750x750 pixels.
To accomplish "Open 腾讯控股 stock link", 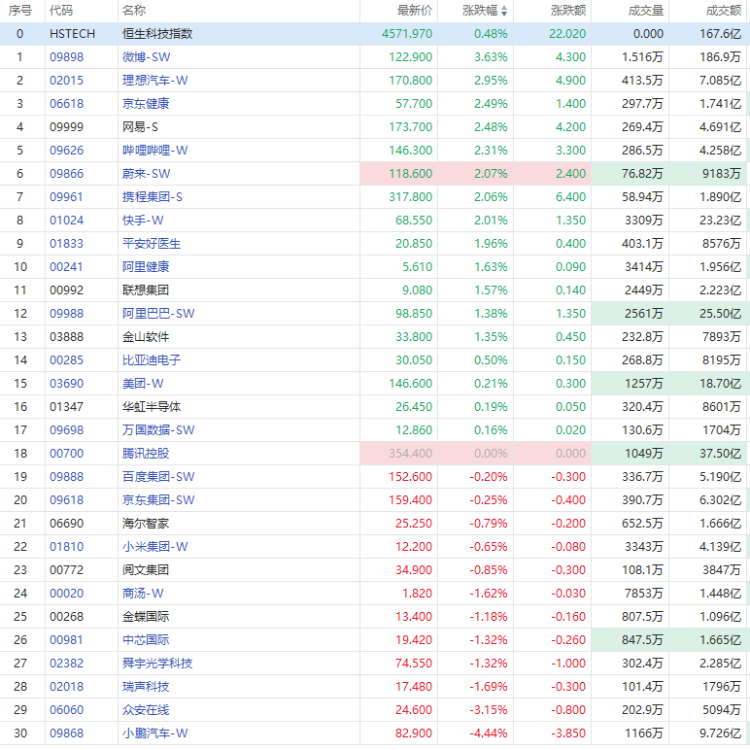I will (146, 453).
